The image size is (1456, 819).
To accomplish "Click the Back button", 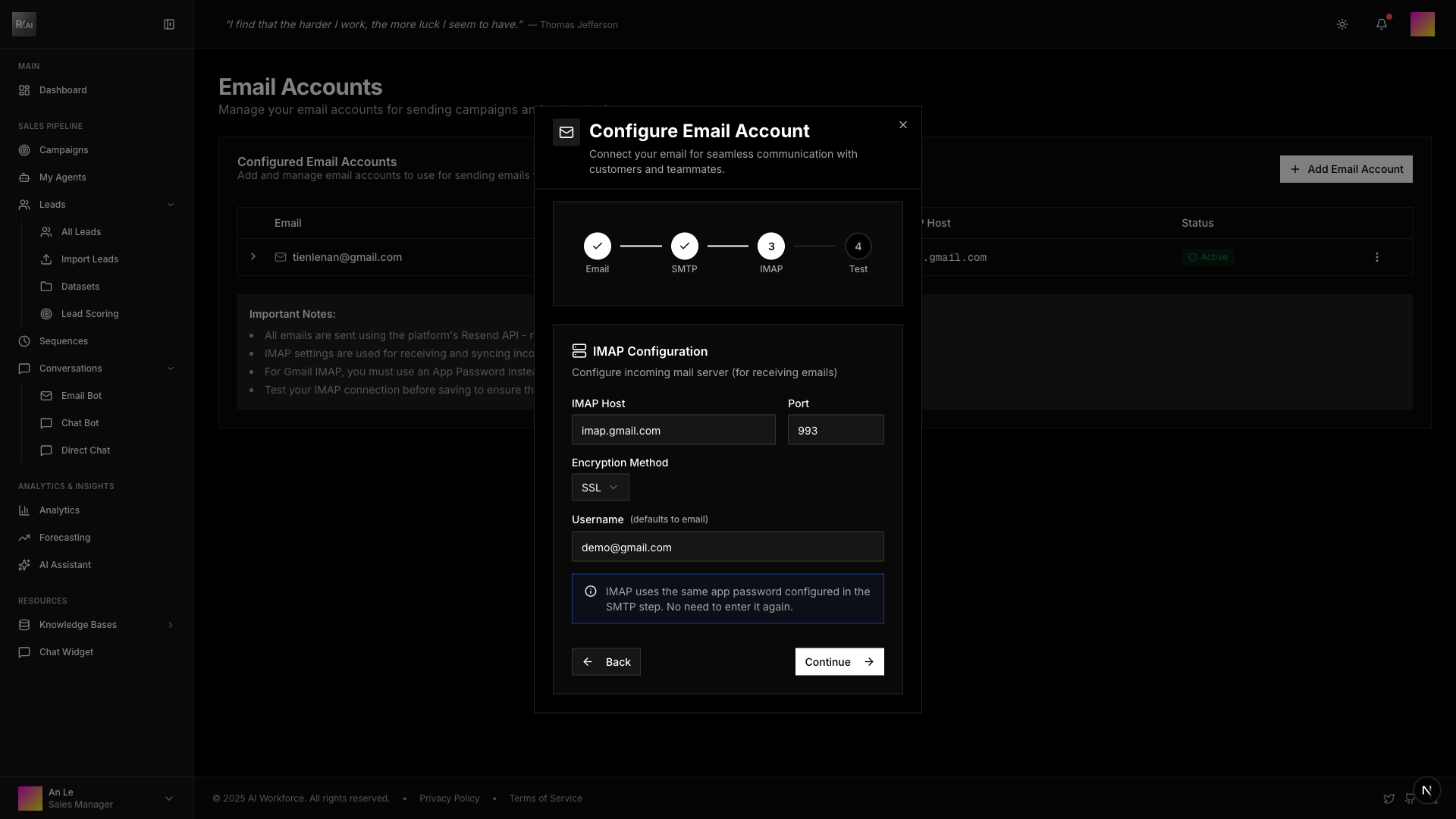I will click(606, 662).
